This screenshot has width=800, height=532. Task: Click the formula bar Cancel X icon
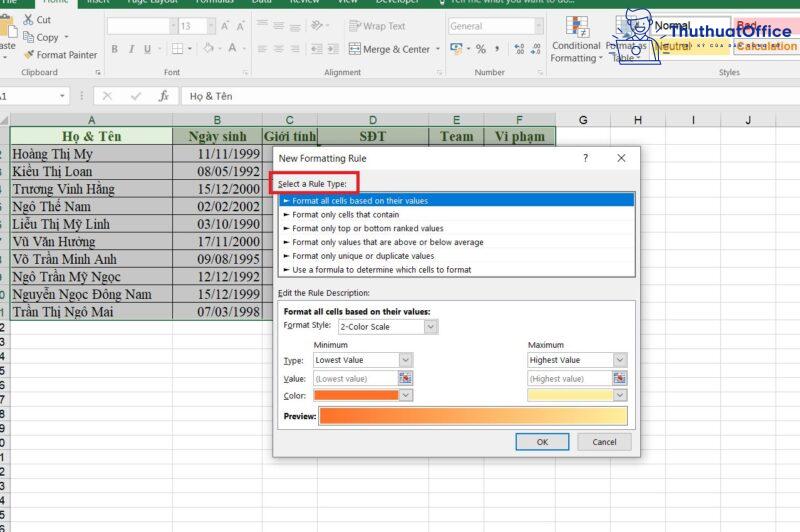pyautogui.click(x=107, y=96)
